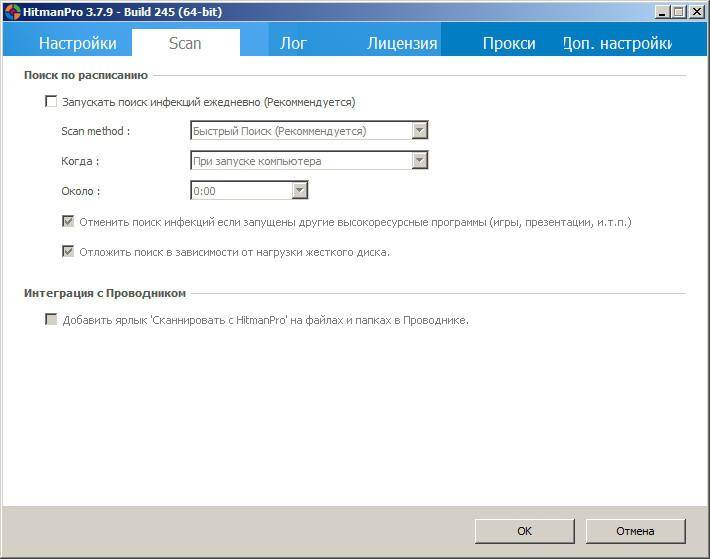Expand the Когда dropdown list
Screen dimensions: 710x559
click(309, 161)
